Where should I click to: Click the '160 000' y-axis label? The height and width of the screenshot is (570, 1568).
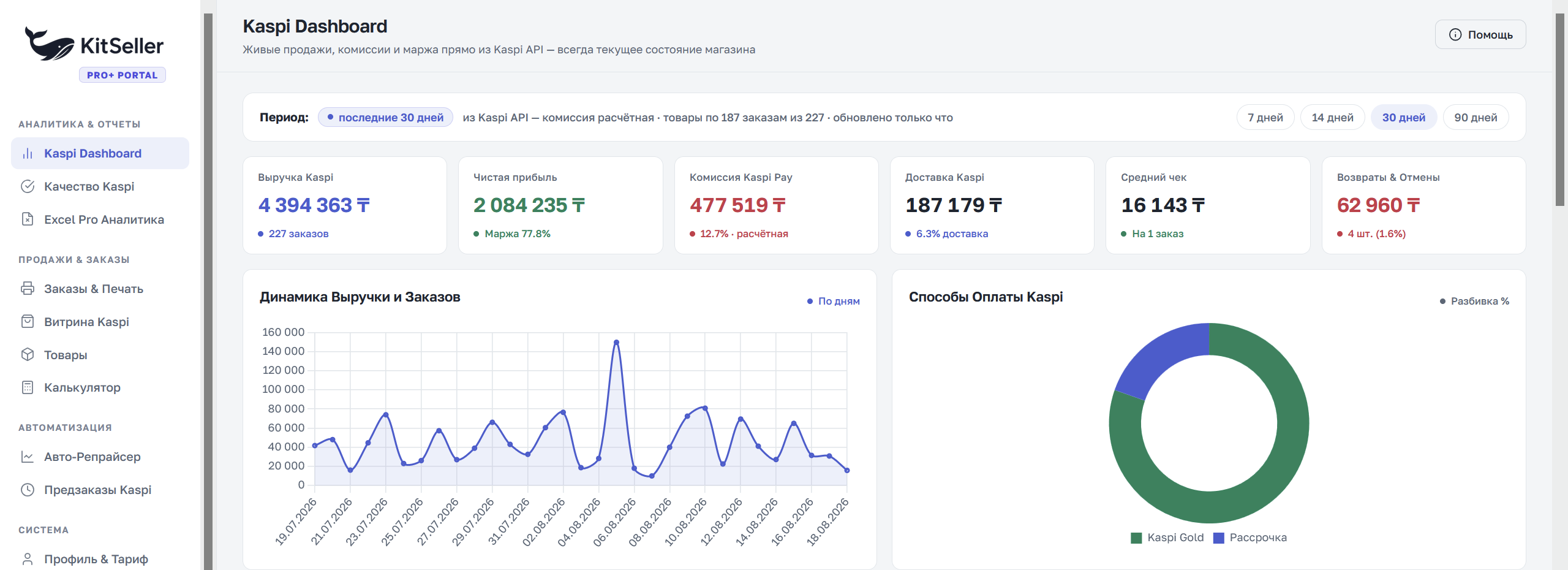[283, 332]
